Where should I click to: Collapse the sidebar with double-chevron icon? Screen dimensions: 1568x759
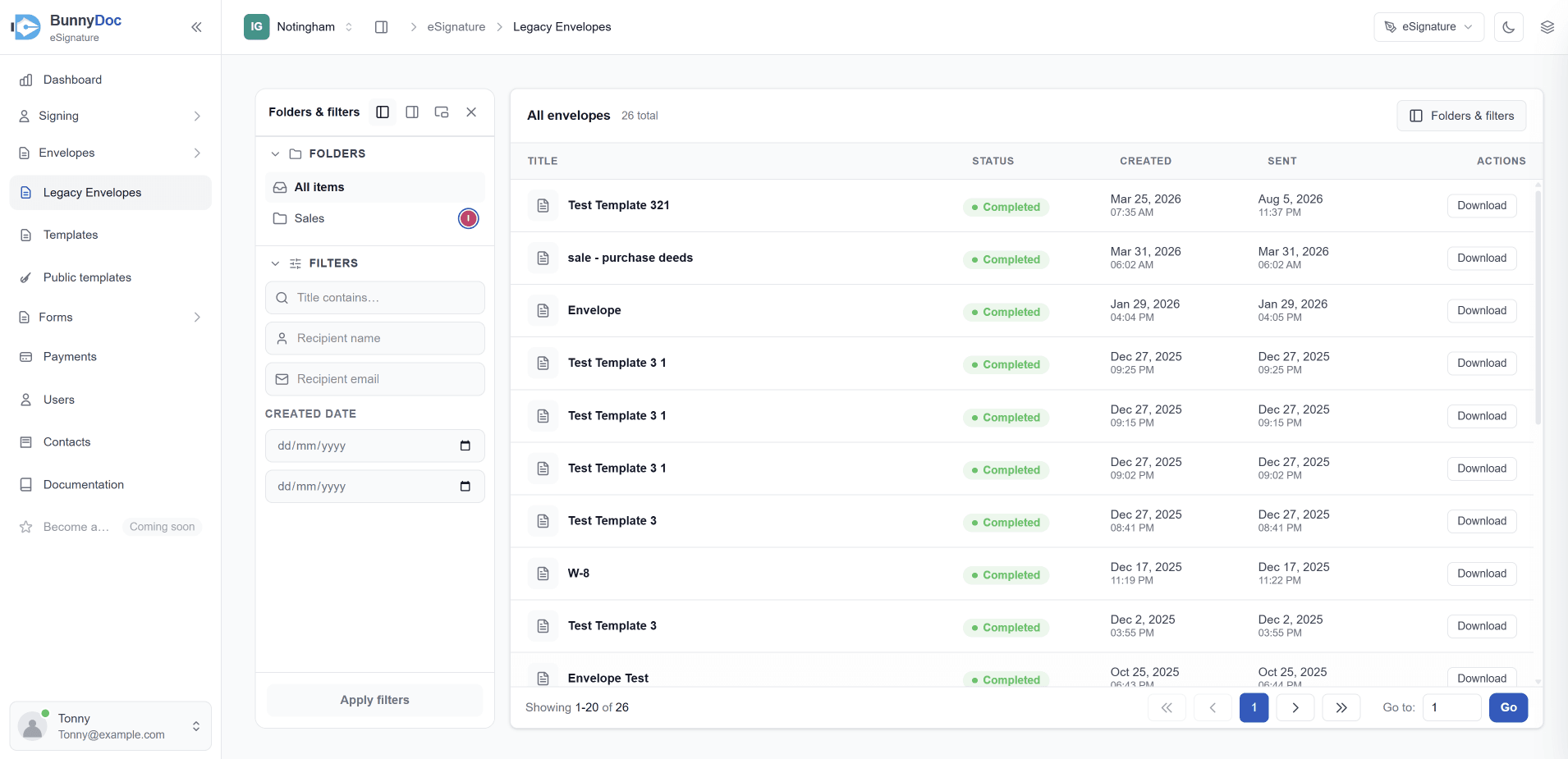(196, 27)
